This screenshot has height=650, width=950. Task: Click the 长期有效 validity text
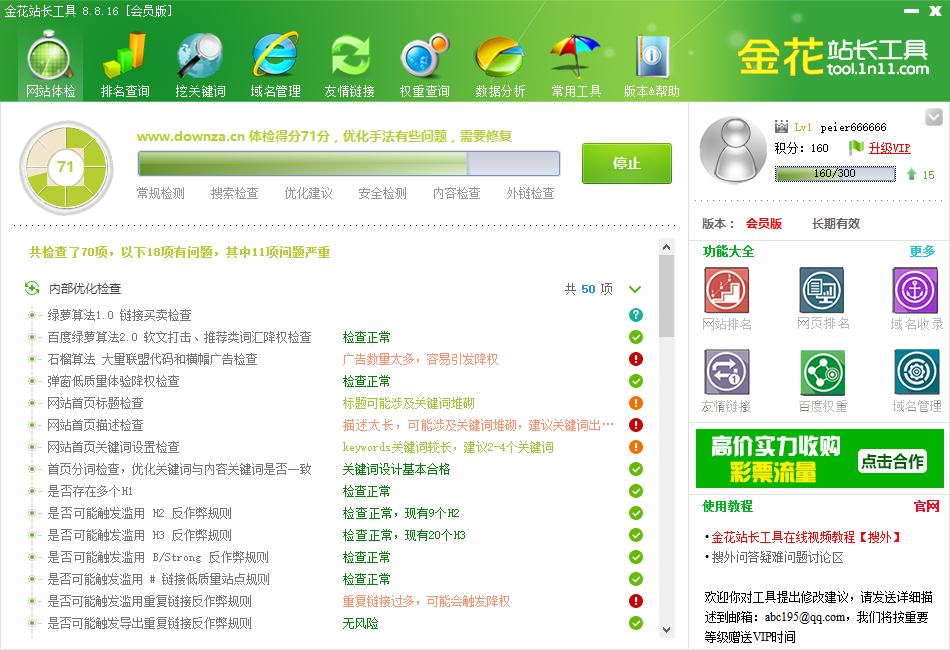click(835, 224)
